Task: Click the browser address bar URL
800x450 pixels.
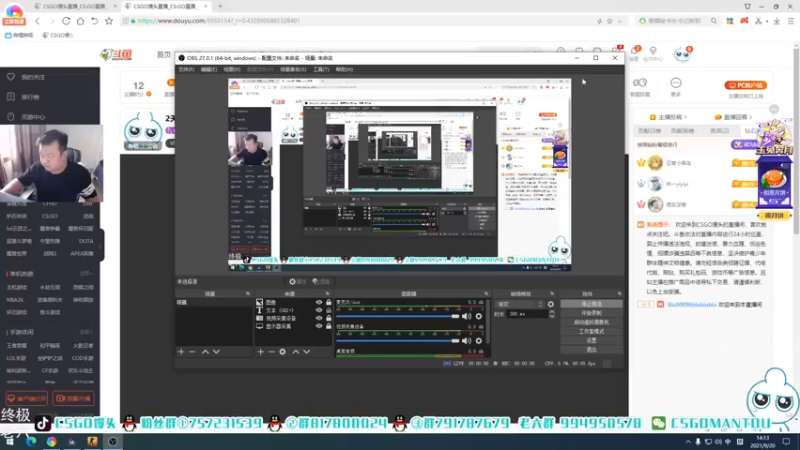Action: point(218,21)
